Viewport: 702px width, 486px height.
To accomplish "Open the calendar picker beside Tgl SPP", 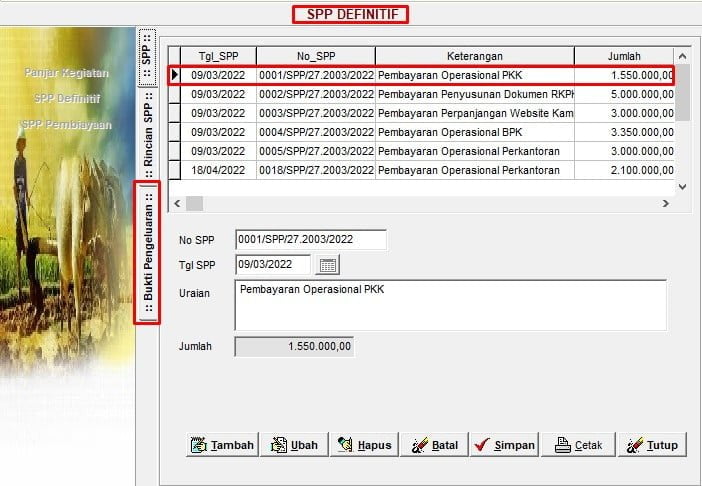I will 328,265.
